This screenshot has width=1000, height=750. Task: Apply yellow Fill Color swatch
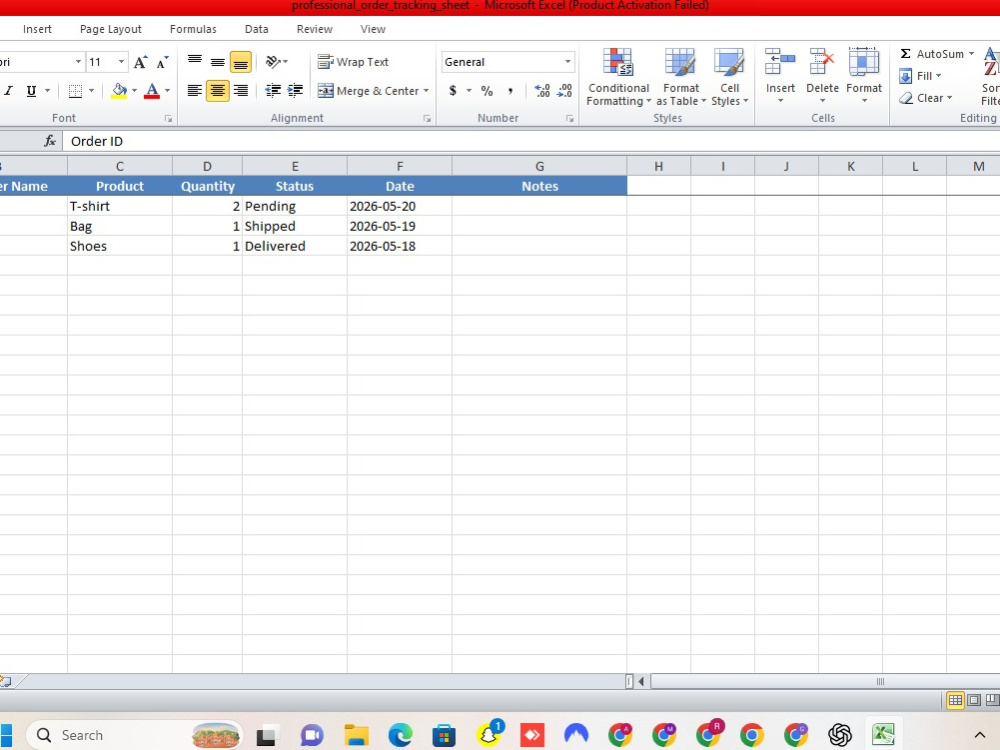tap(119, 91)
